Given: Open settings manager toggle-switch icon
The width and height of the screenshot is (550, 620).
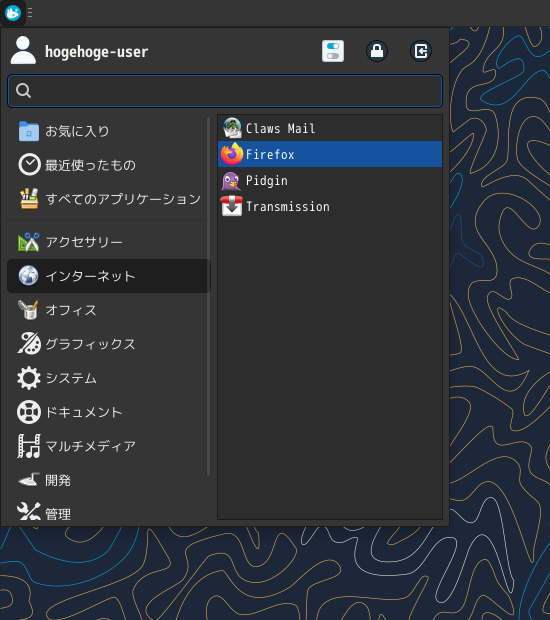Looking at the screenshot, I should (333, 51).
